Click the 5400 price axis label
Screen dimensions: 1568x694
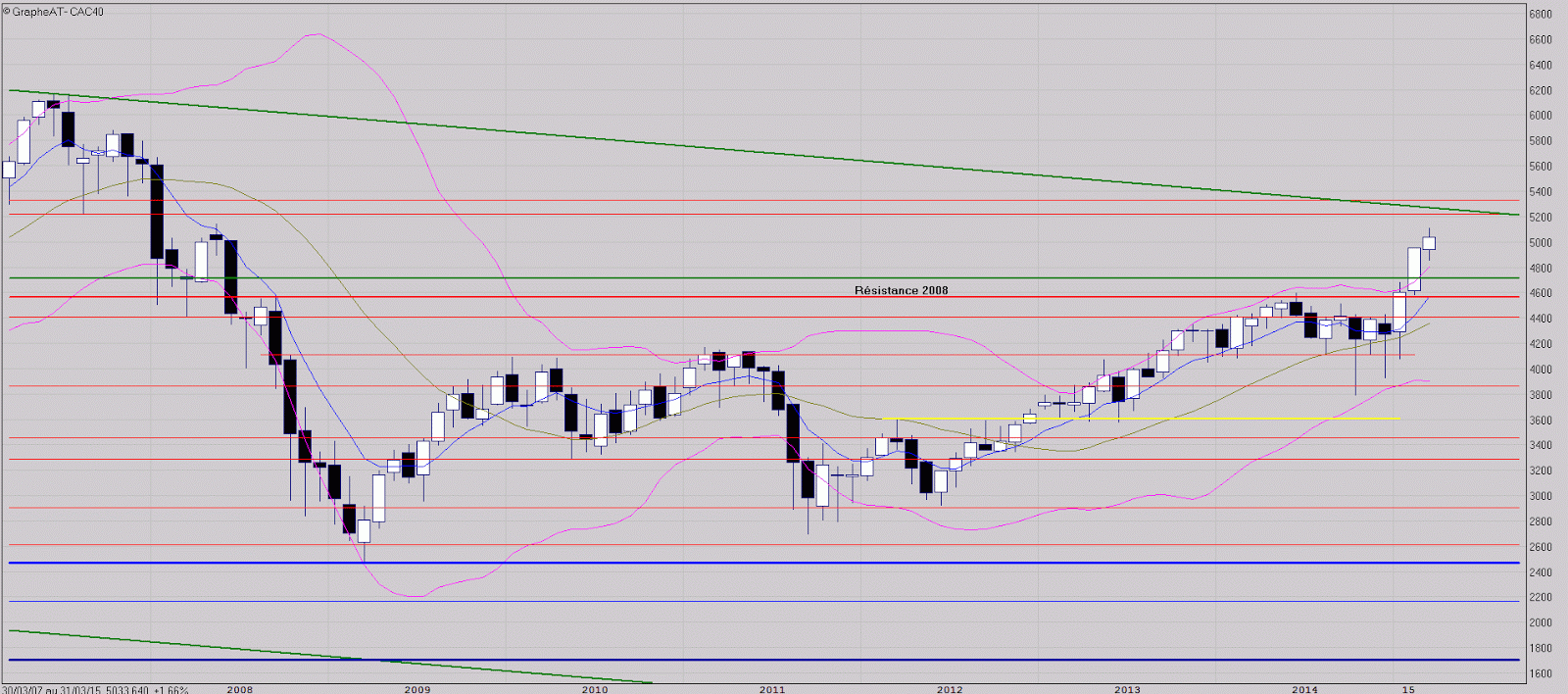coord(1541,192)
